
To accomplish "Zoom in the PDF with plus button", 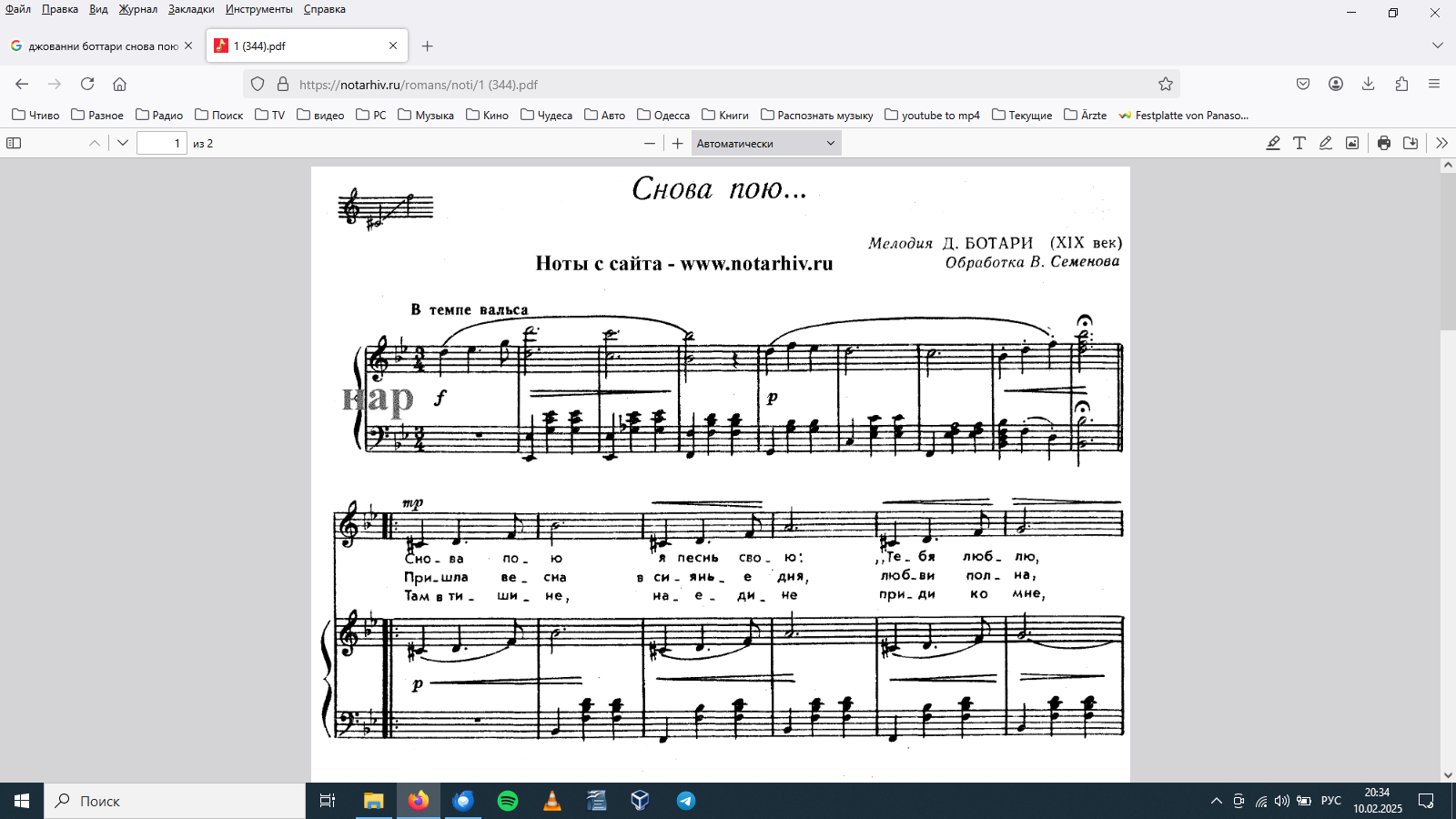I will pyautogui.click(x=677, y=143).
